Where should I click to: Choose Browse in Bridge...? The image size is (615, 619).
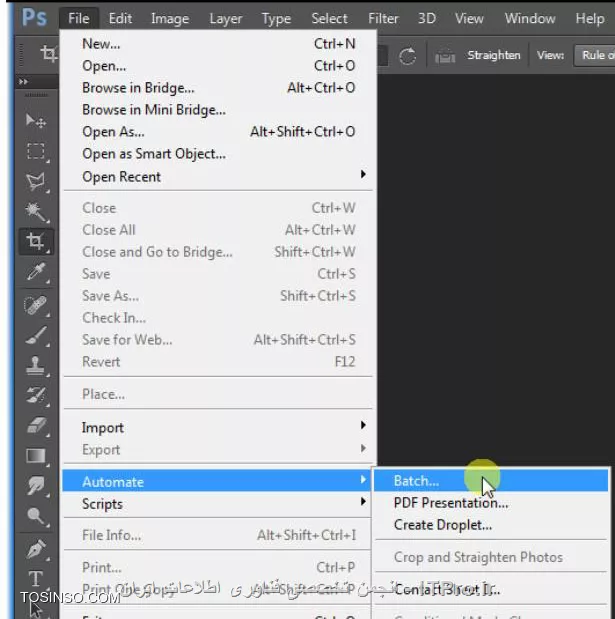point(217,88)
